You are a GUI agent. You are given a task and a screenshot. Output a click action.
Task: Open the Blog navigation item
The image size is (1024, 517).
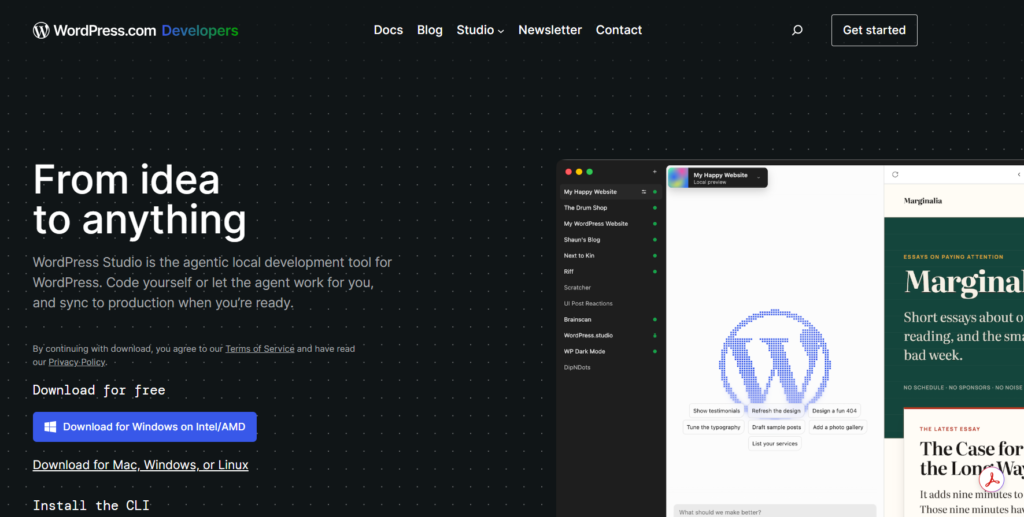point(430,30)
